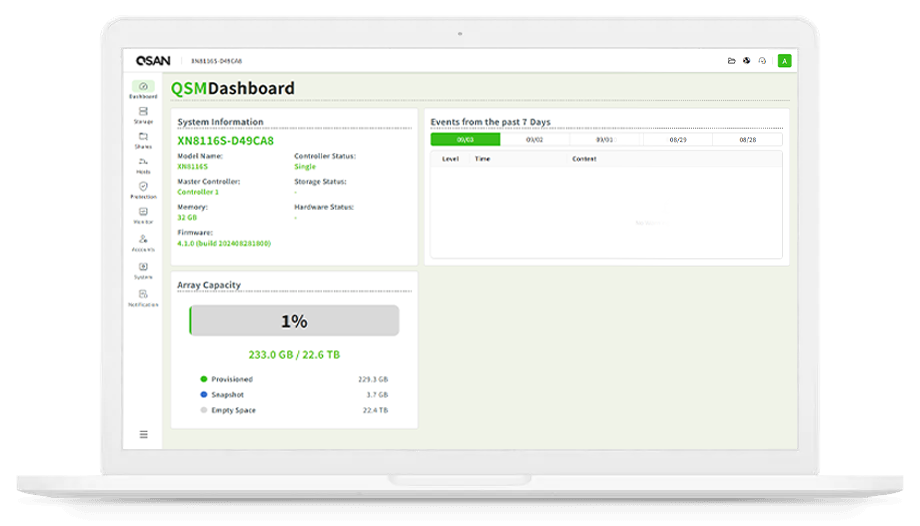Open the Notification sidebar section
Viewport: 920px width, 526px height.
(143, 298)
